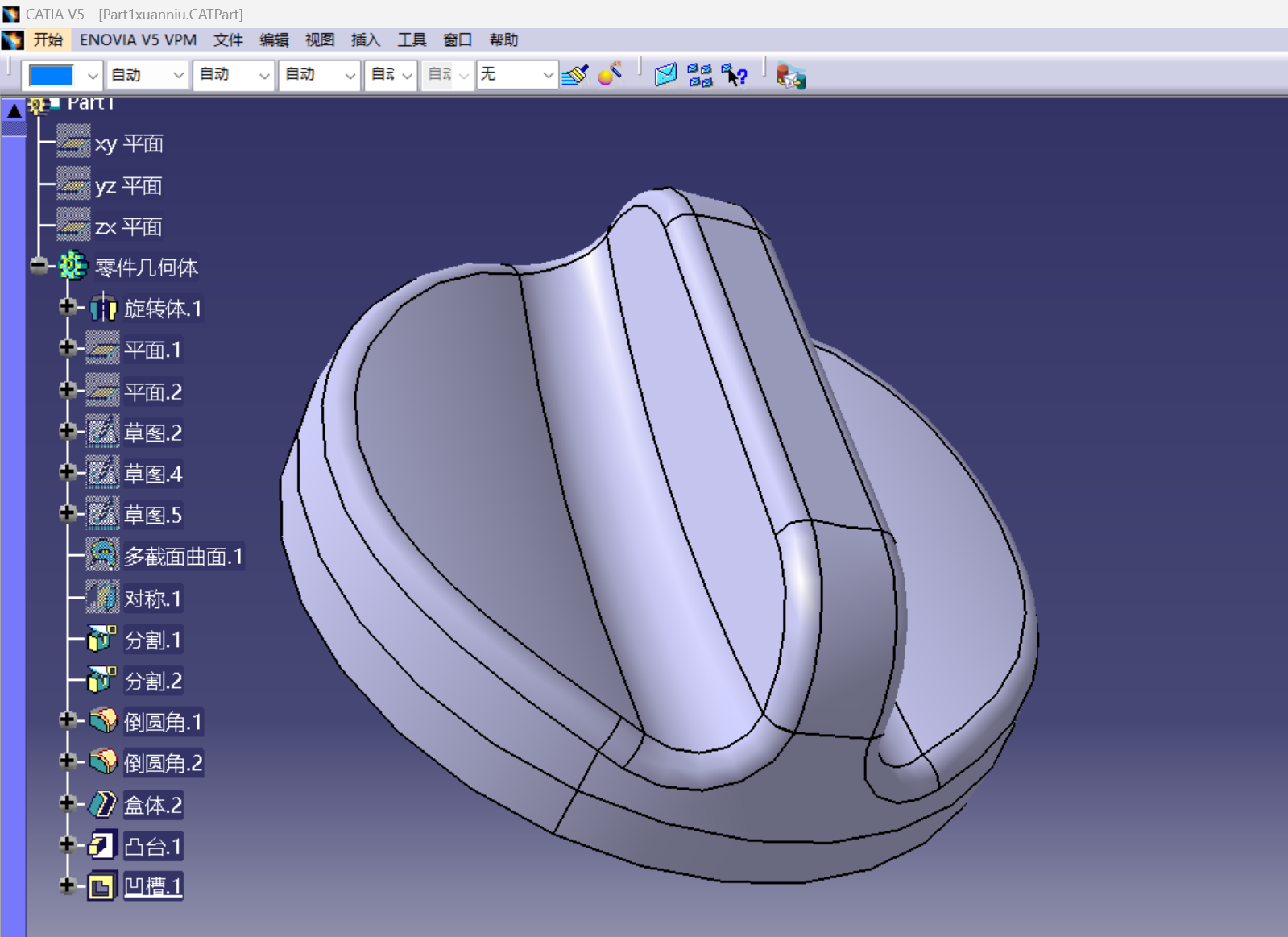Click the tree scroll-up arrow

14,110
